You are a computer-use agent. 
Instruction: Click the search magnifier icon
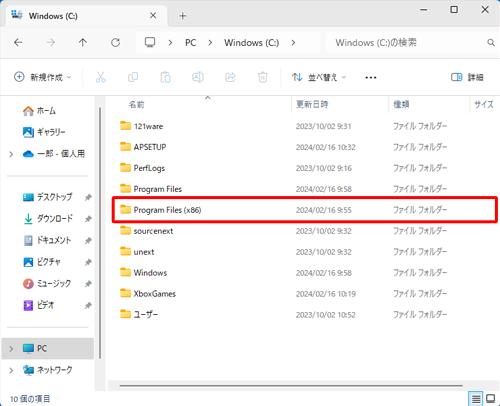491,43
